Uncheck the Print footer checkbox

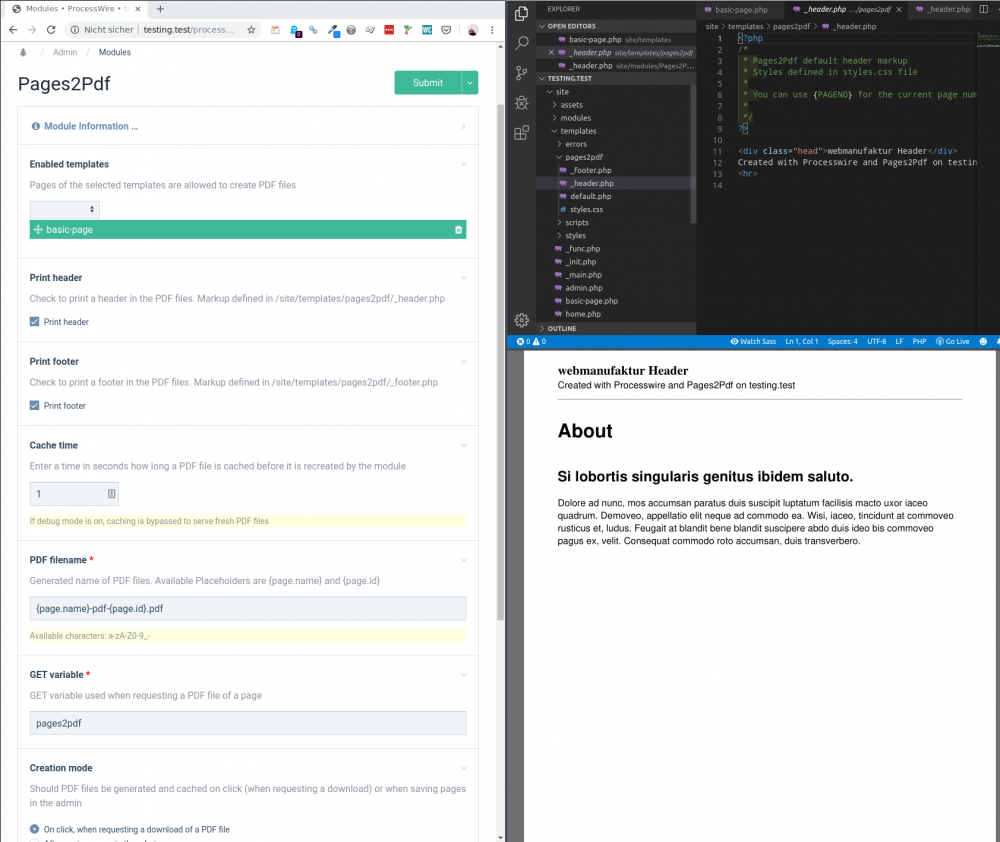coord(35,406)
